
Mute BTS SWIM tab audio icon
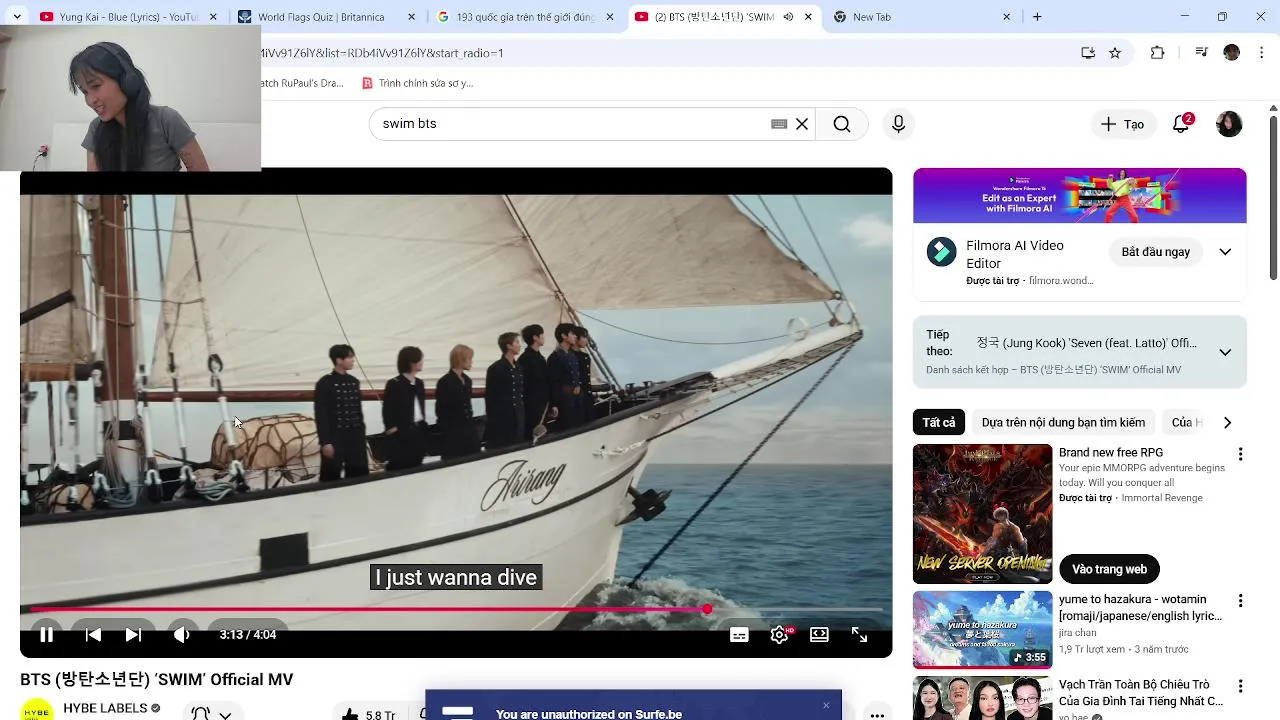coord(788,17)
